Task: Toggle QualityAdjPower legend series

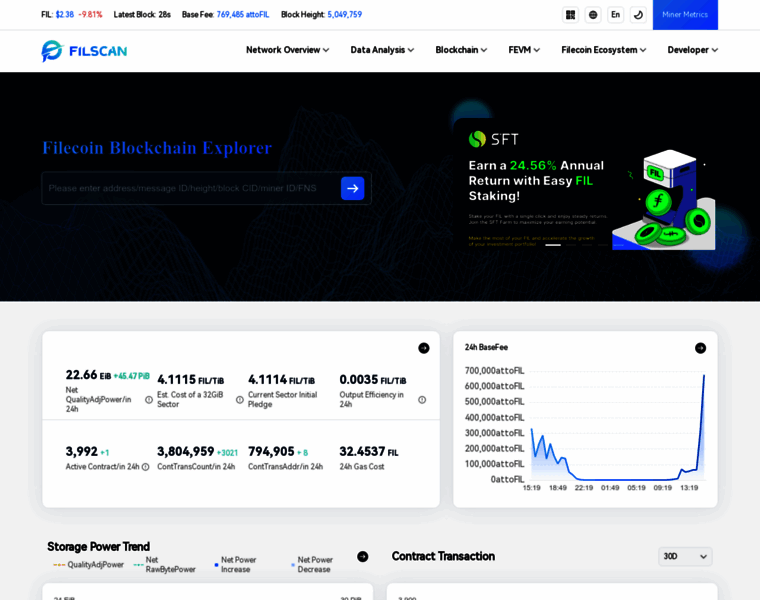Action: tap(88, 565)
